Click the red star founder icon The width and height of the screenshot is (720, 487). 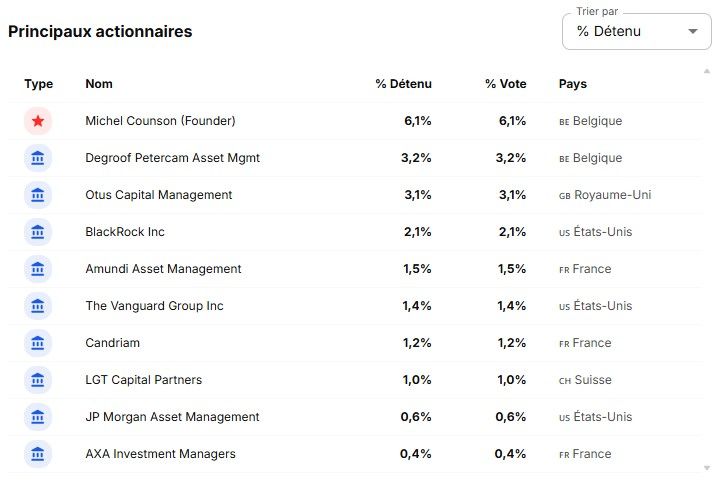[38, 121]
